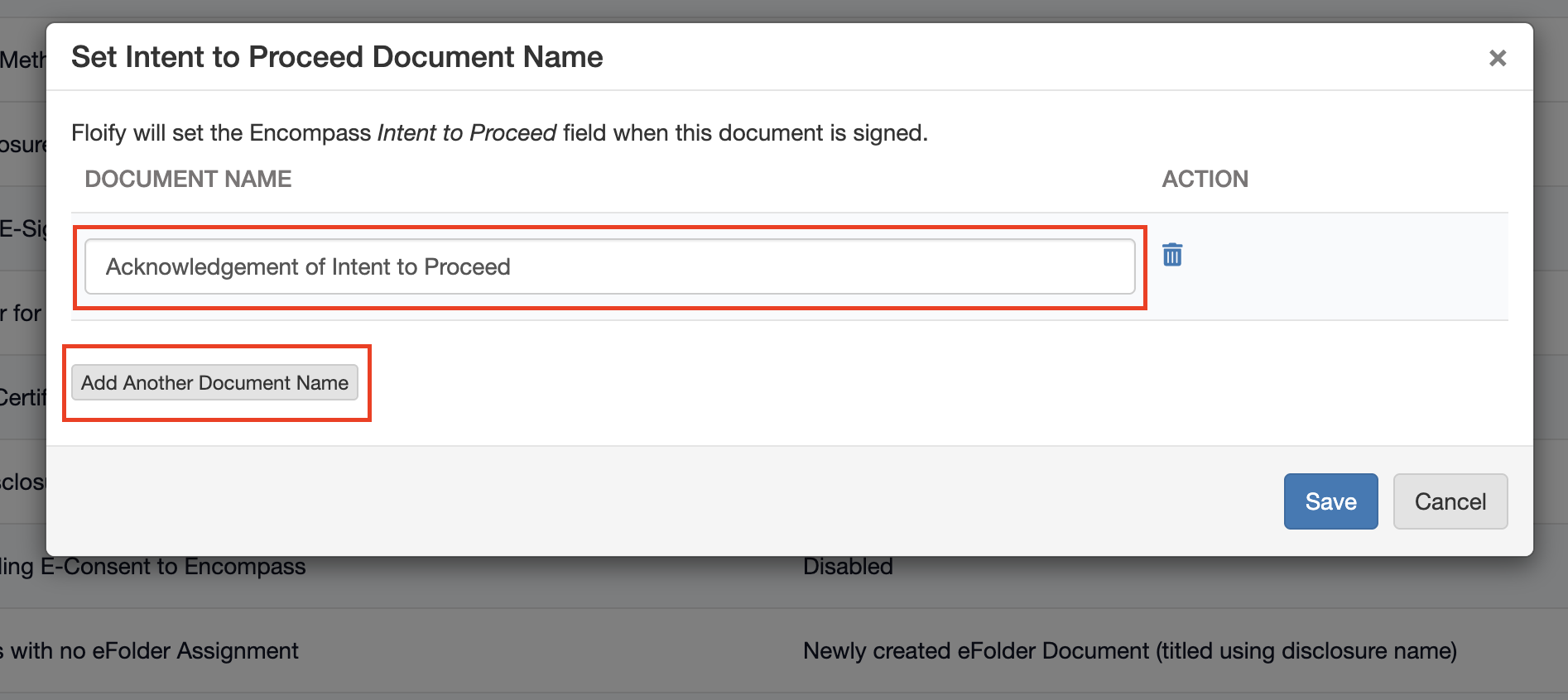The width and height of the screenshot is (1568, 700).
Task: Click the Disabled value behind the dialog
Action: (x=848, y=567)
